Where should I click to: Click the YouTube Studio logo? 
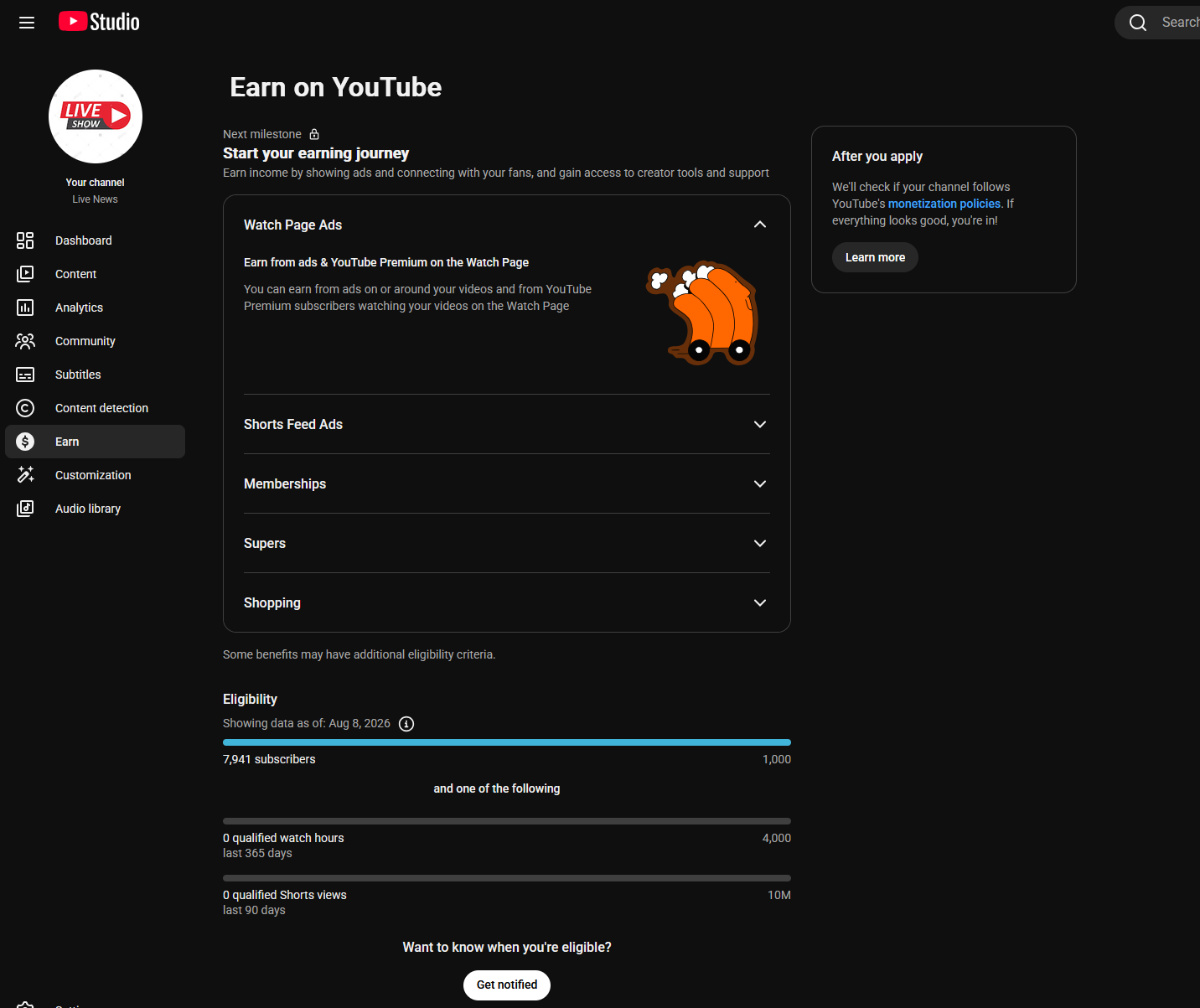[x=99, y=22]
